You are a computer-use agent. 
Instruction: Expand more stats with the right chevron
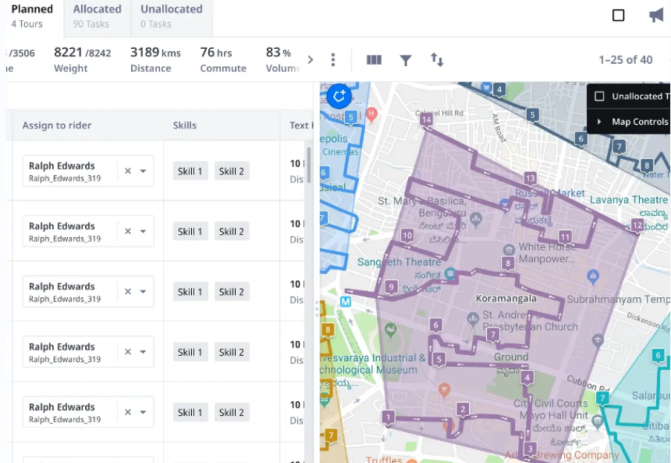pyautogui.click(x=310, y=60)
